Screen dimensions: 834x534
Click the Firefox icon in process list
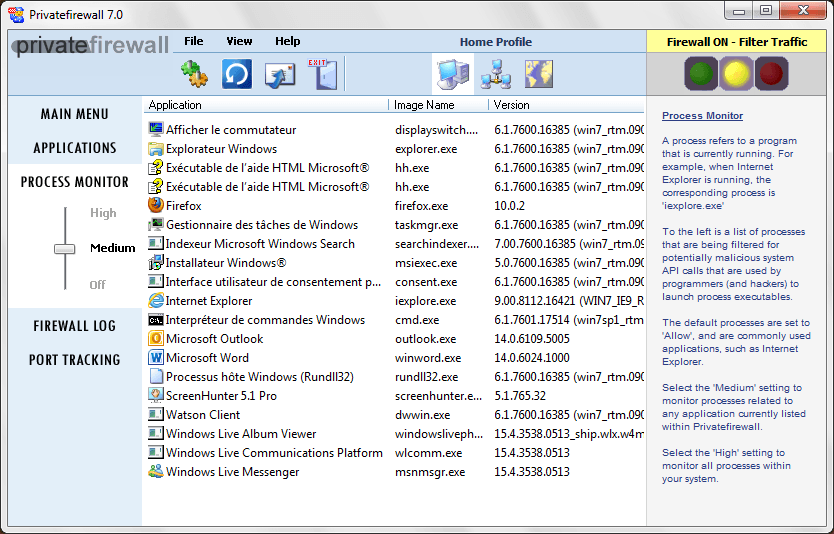click(x=156, y=206)
